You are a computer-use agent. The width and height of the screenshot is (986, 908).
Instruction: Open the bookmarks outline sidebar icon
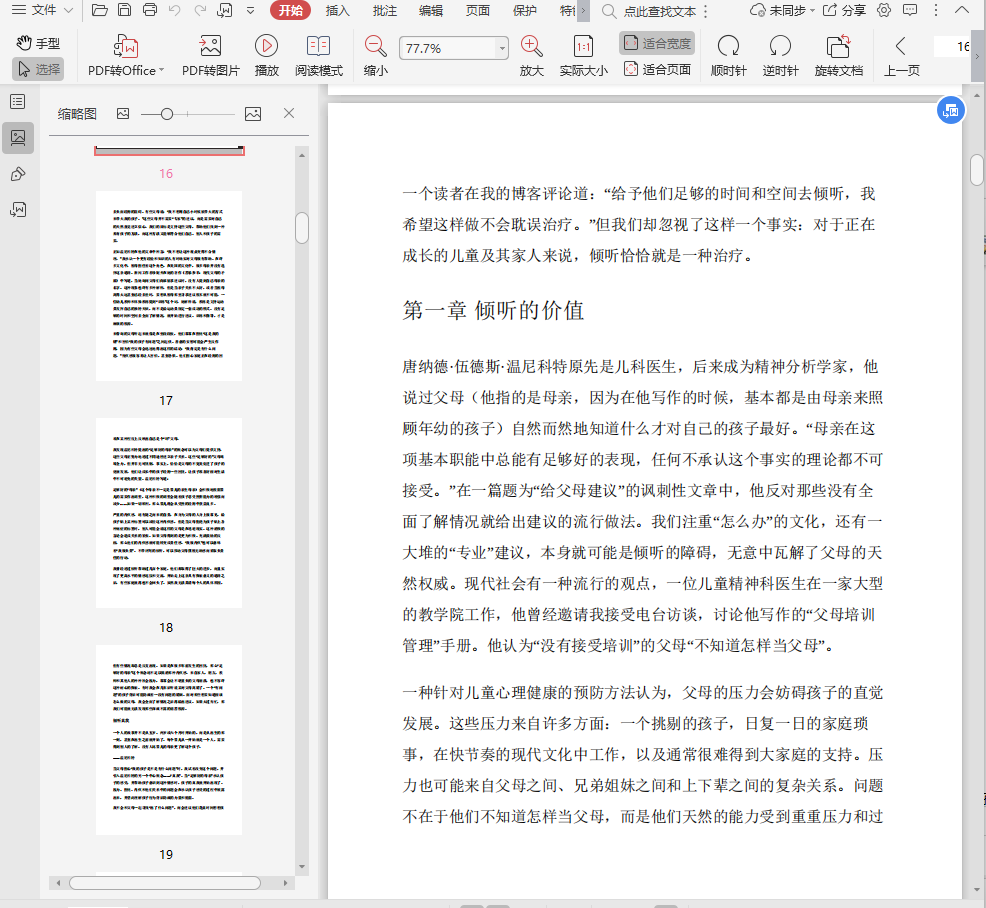point(17,101)
